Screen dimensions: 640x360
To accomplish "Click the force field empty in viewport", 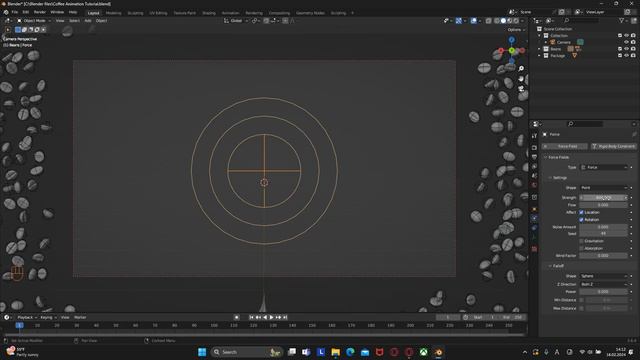I will pos(264,171).
